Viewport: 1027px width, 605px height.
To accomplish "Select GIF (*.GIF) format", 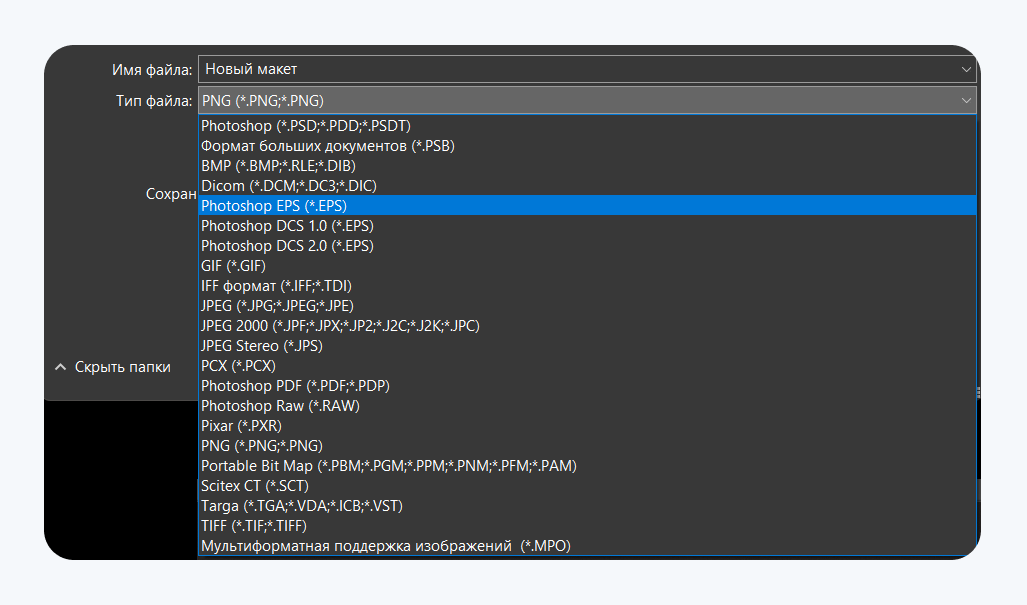I will 587,266.
